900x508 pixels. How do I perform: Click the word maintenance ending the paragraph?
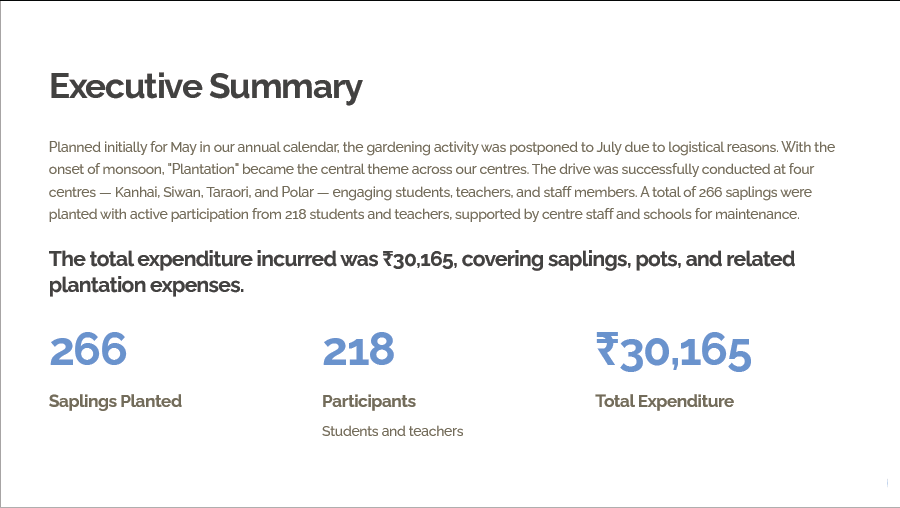click(x=758, y=214)
